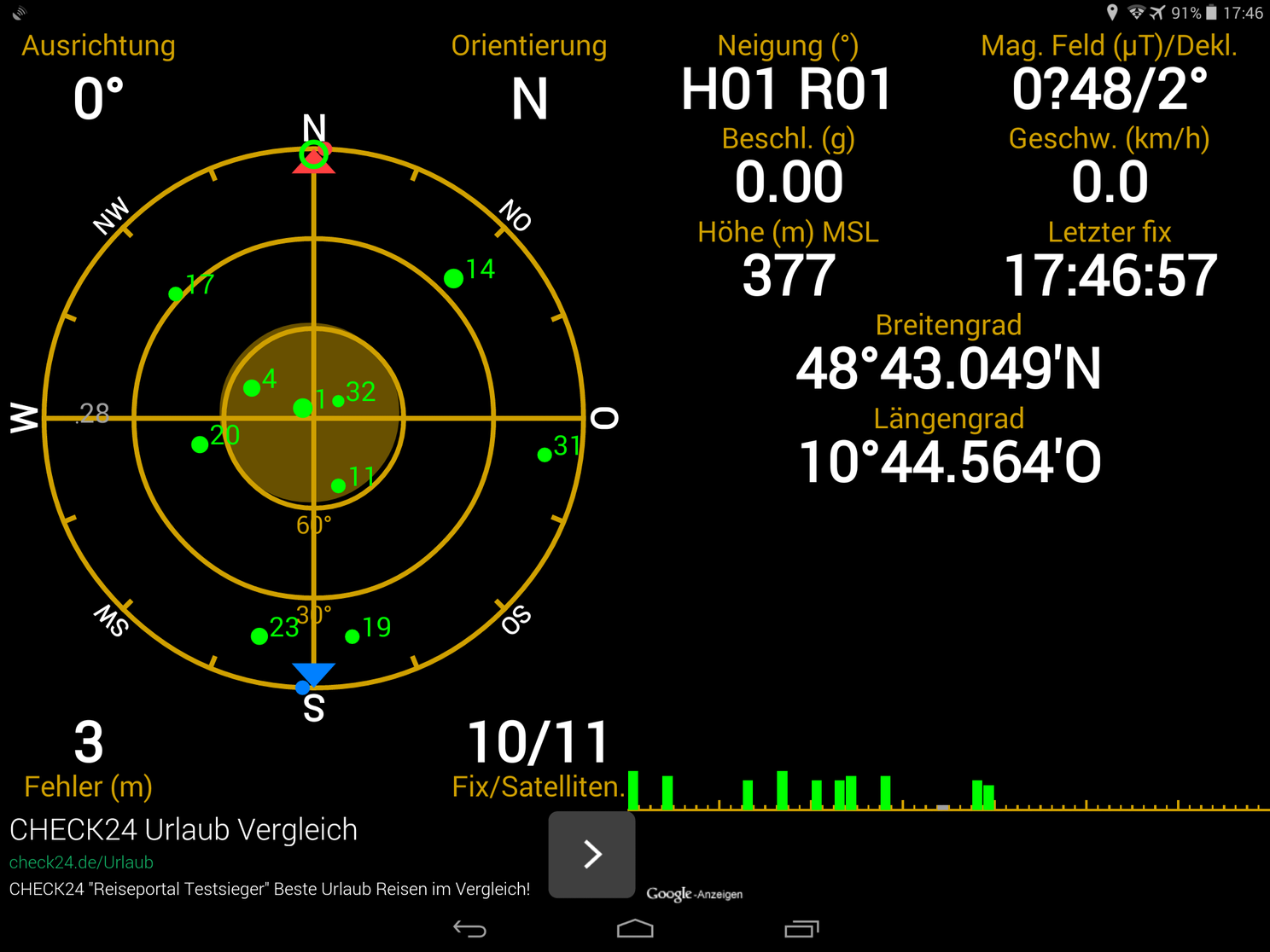Tap the grey signal bar in chart
This screenshot has height=952, width=1270.
943,807
